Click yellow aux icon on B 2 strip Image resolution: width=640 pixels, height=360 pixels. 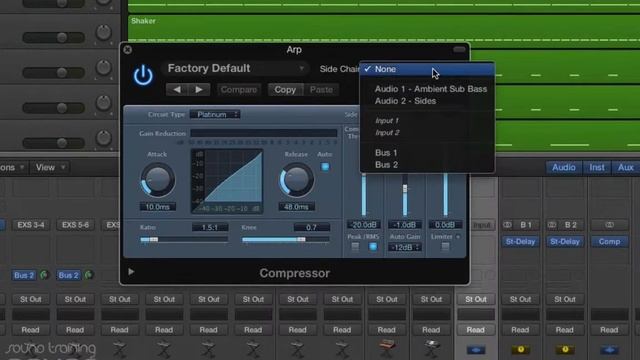[565, 349]
